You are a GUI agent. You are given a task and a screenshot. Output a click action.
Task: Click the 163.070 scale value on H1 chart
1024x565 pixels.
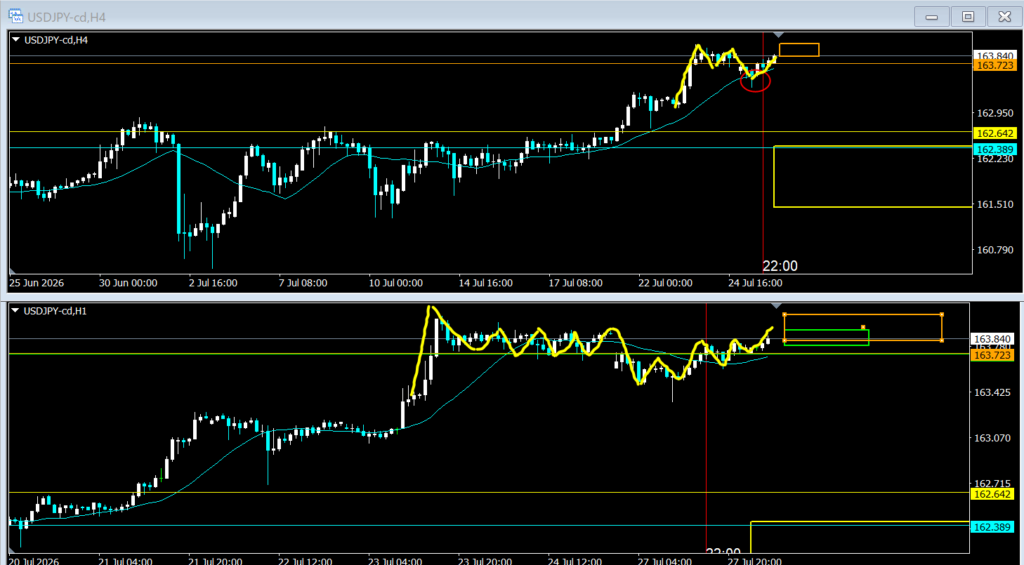[x=993, y=438]
